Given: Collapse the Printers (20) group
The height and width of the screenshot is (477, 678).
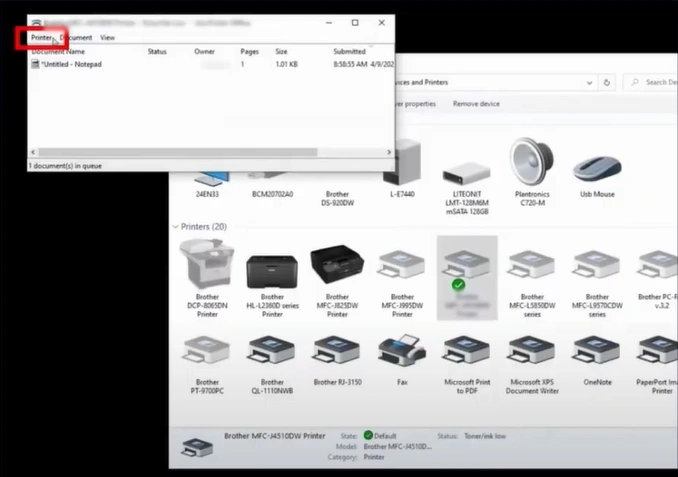Looking at the screenshot, I should pyautogui.click(x=177, y=227).
